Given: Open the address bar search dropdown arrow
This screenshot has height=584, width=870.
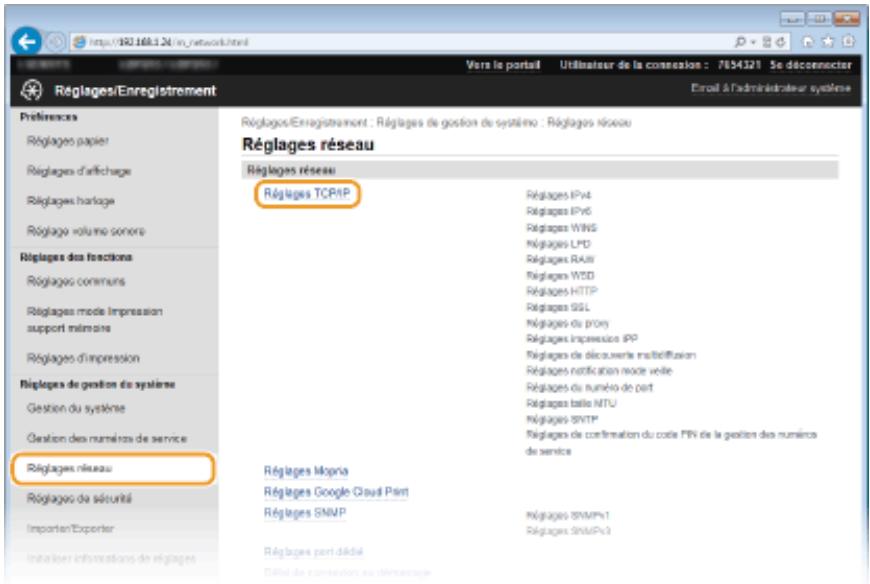Looking at the screenshot, I should (x=753, y=43).
